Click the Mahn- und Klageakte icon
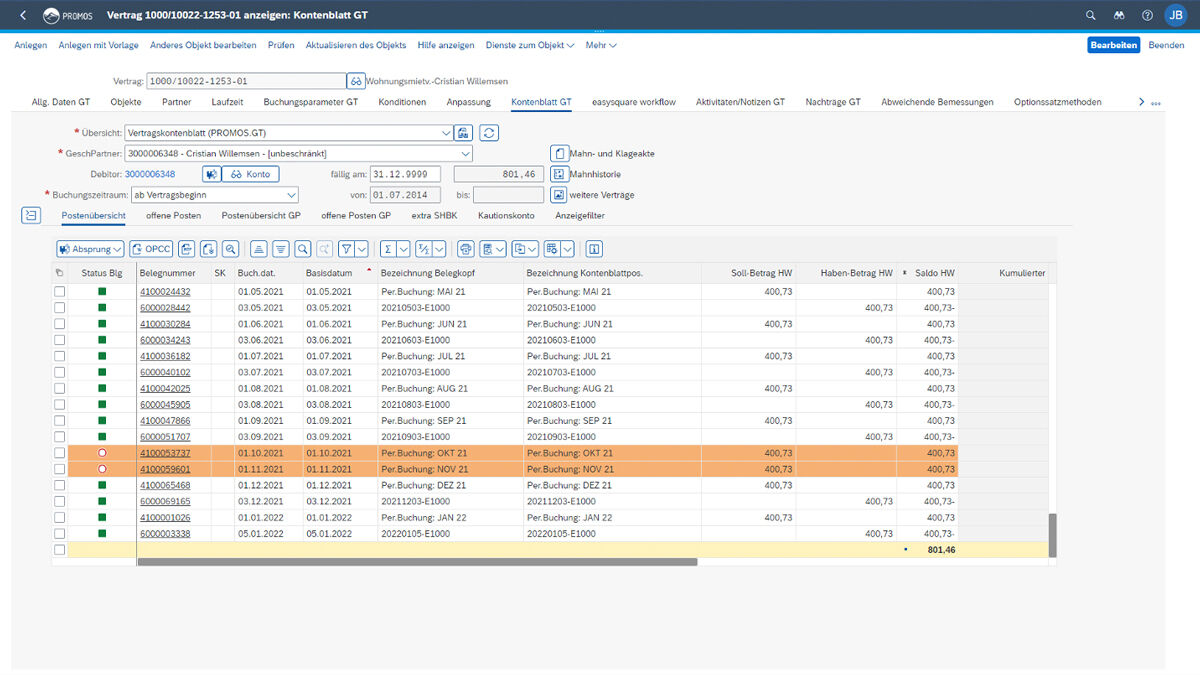Image resolution: width=1200 pixels, height=675 pixels. tap(560, 154)
